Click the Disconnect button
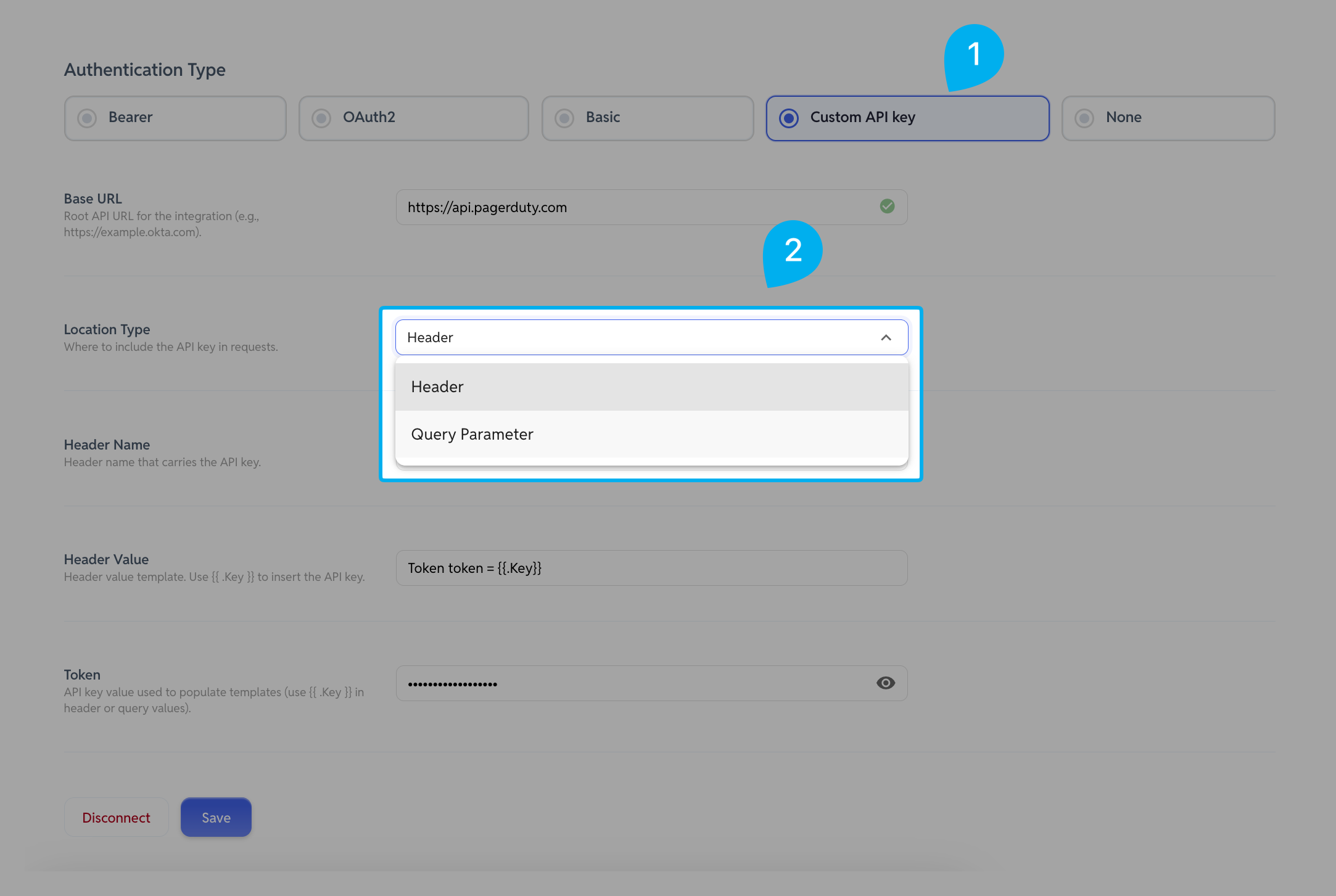1336x896 pixels. click(116, 817)
